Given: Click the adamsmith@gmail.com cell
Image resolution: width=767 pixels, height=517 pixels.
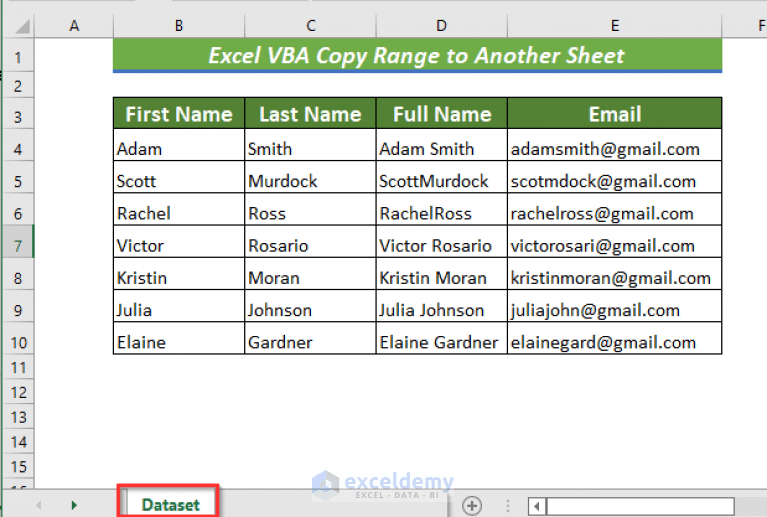Looking at the screenshot, I should click(614, 145).
